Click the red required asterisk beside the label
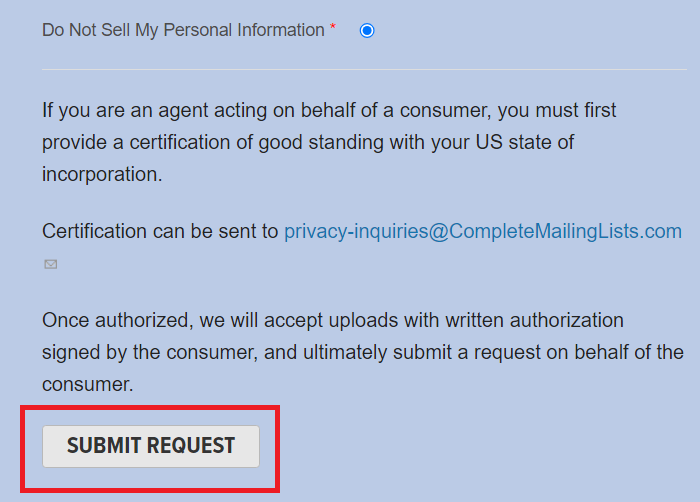This screenshot has height=502, width=700. (x=333, y=27)
